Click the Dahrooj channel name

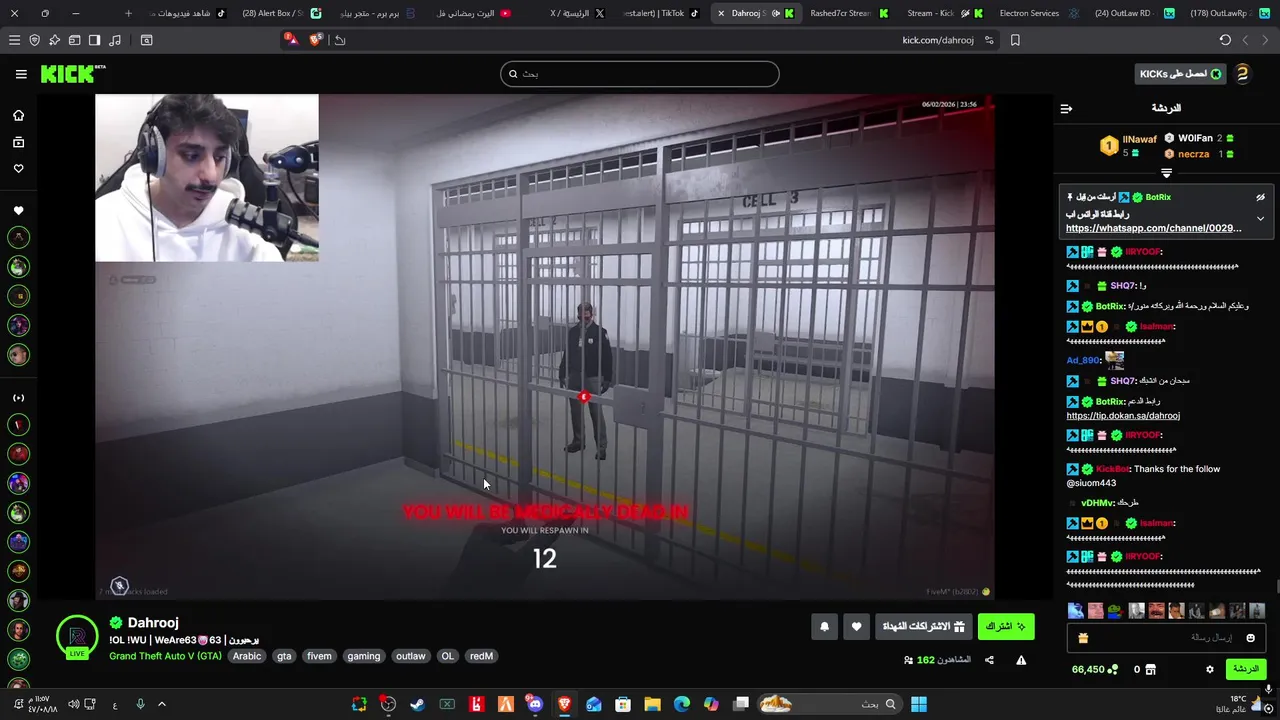pos(153,623)
